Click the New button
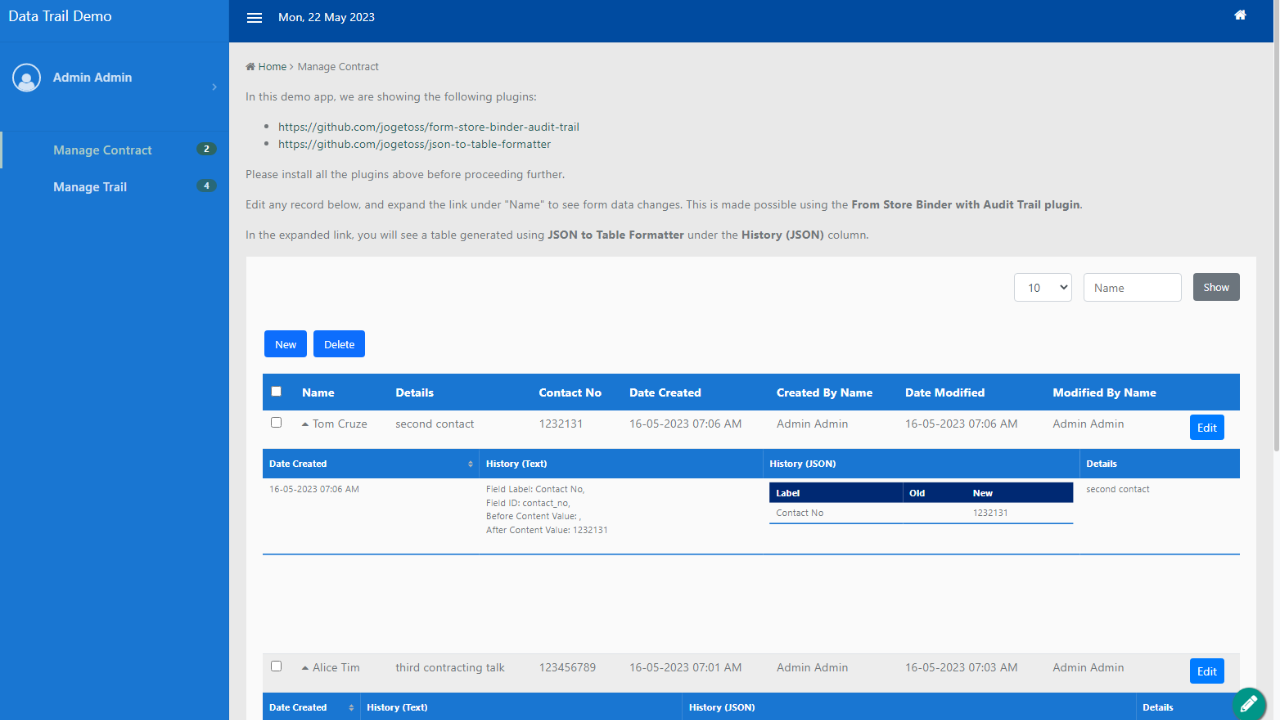The height and width of the screenshot is (720, 1280). click(285, 344)
